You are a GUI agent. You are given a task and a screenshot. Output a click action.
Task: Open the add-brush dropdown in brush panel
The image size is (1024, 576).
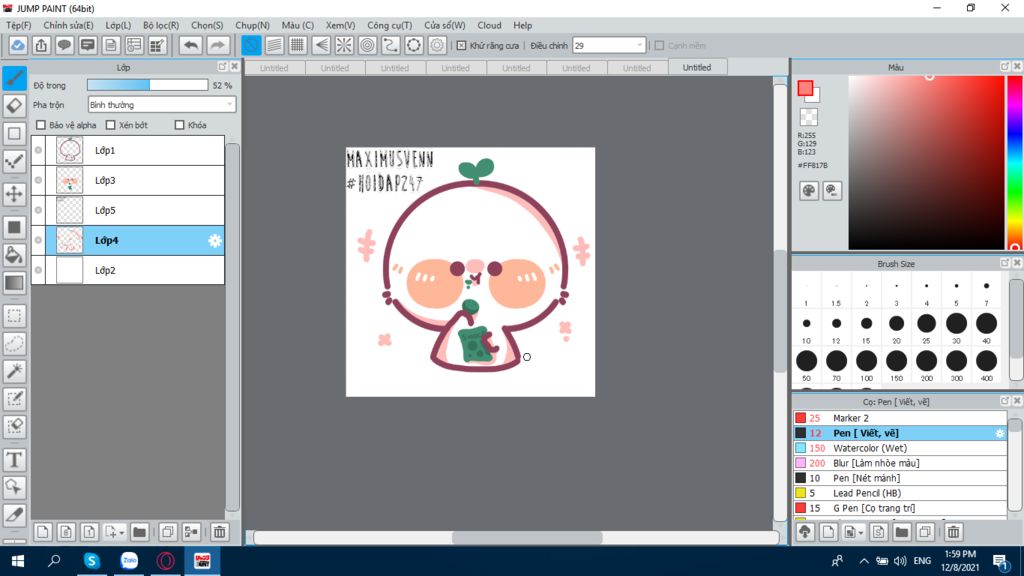[x=860, y=533]
